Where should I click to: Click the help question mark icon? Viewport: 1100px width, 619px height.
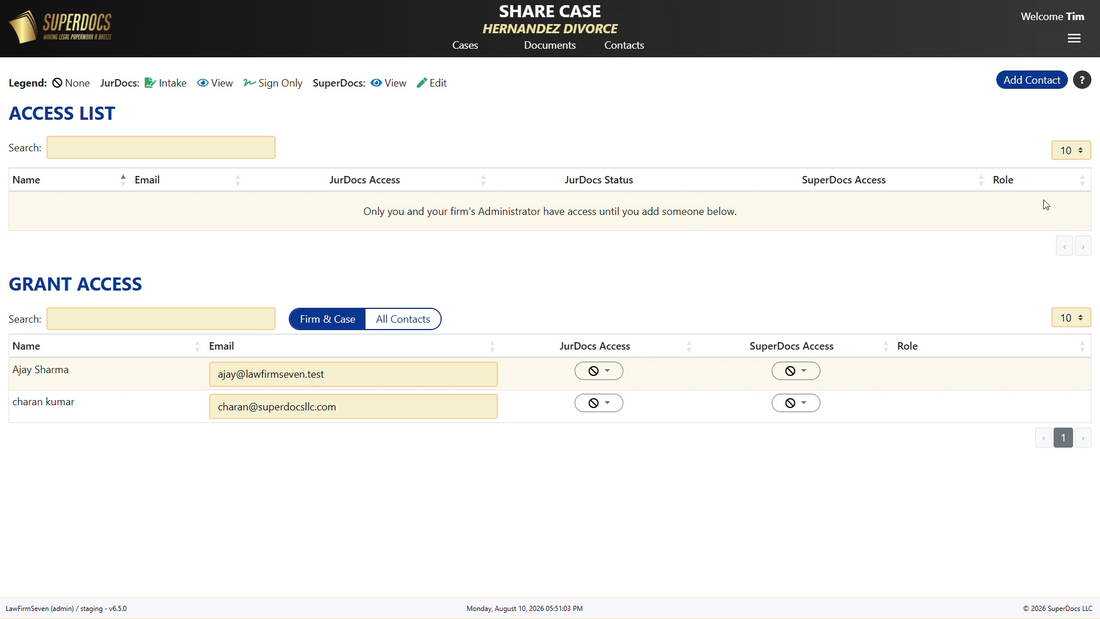[1082, 80]
